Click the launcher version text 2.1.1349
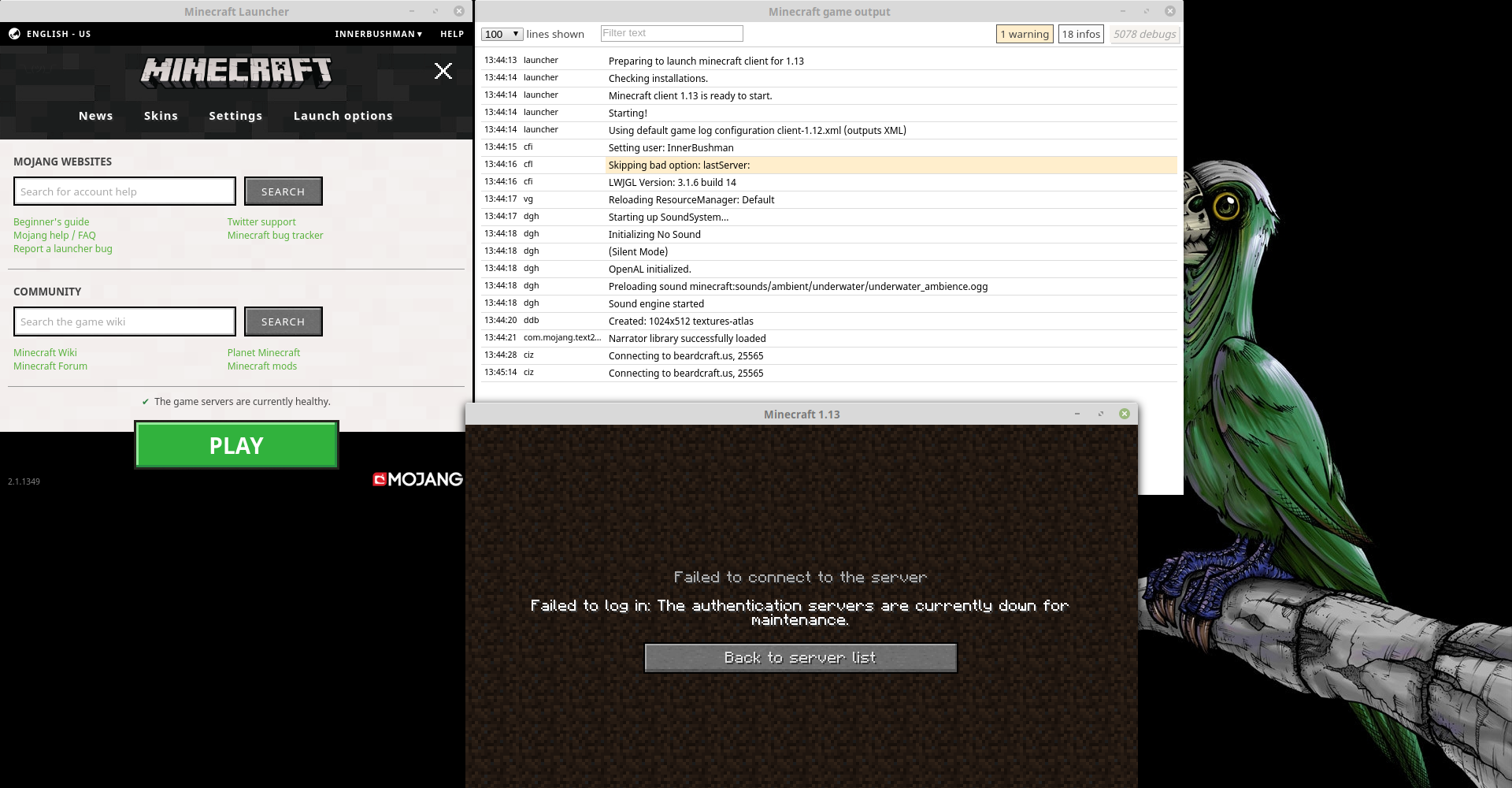Image resolution: width=1512 pixels, height=788 pixels. [24, 481]
